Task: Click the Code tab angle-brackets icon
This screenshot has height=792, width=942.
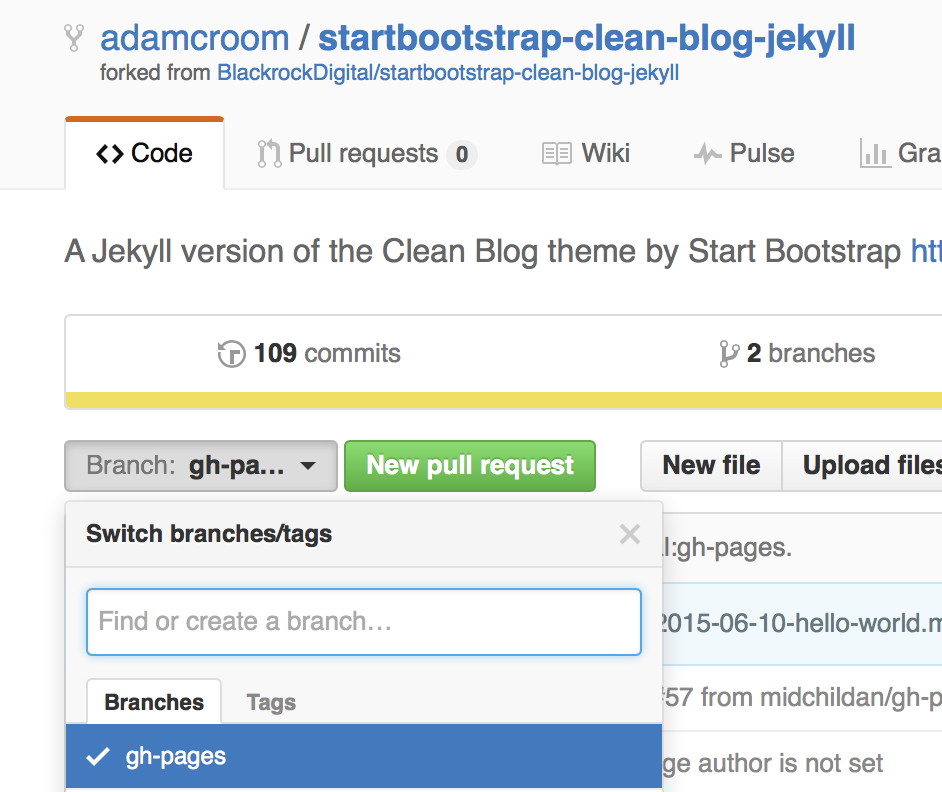Action: click(110, 154)
